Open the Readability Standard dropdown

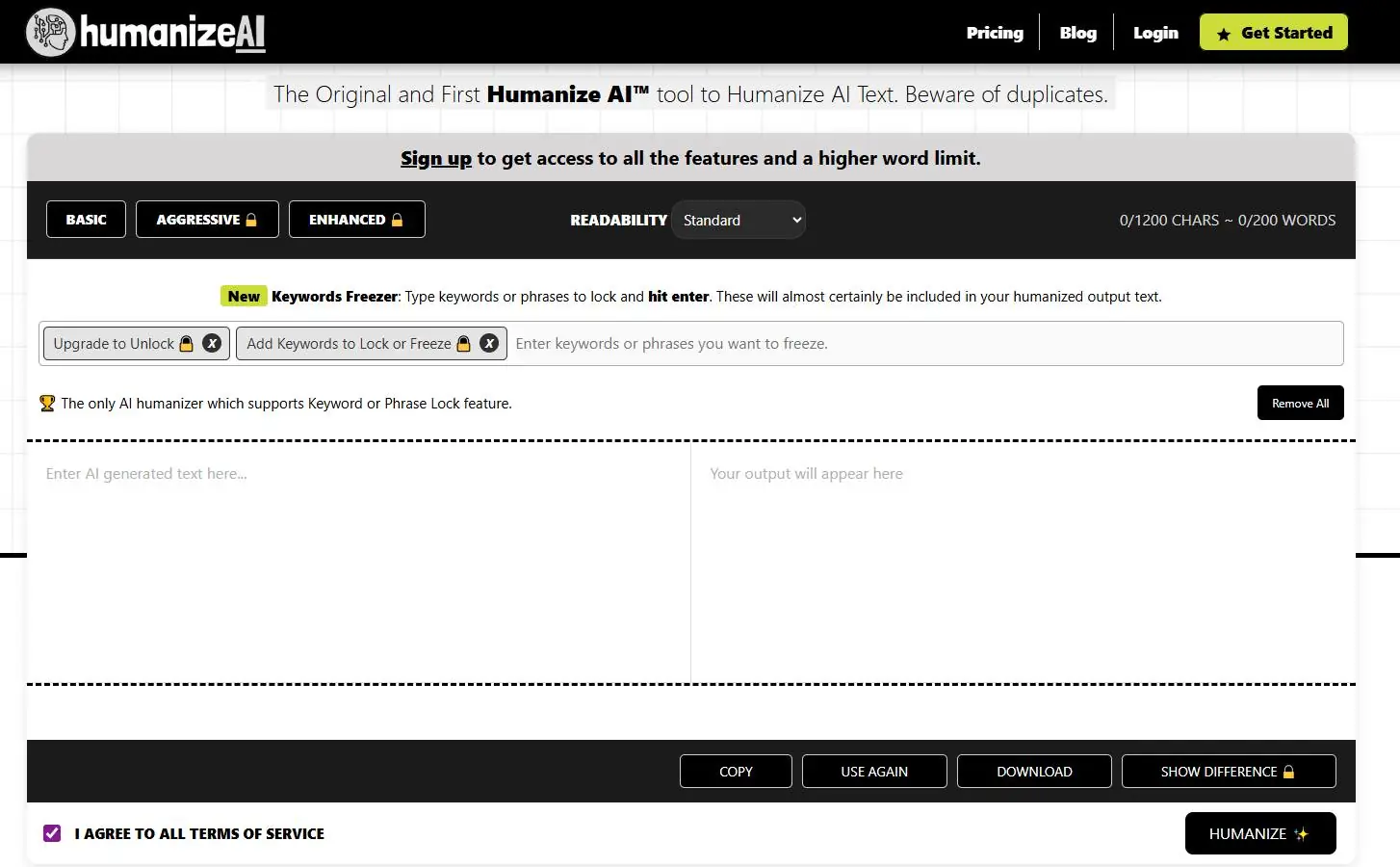(739, 220)
